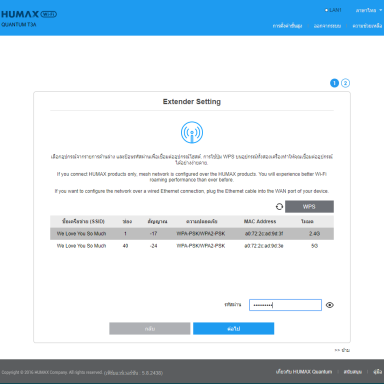Click the wireless antenna extender icon
Viewport: 384px width, 384px height.
tap(192, 132)
